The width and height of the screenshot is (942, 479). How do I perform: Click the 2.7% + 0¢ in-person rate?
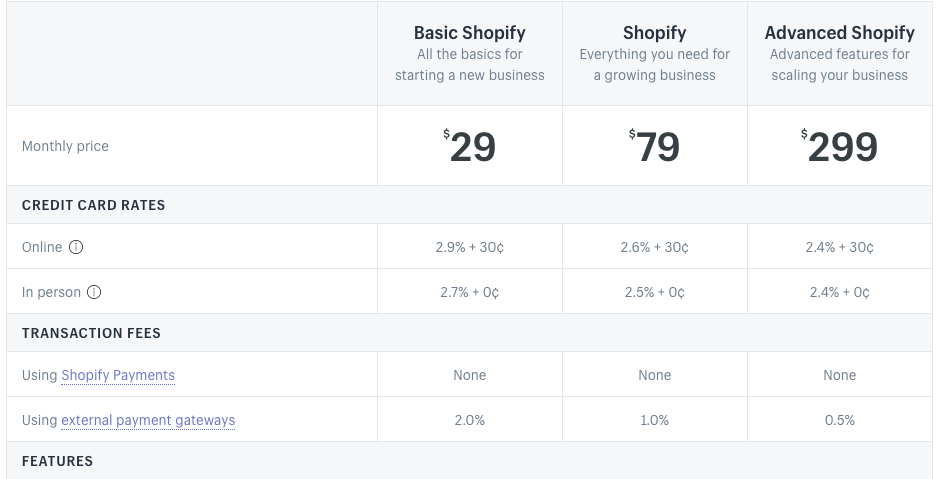coord(470,292)
